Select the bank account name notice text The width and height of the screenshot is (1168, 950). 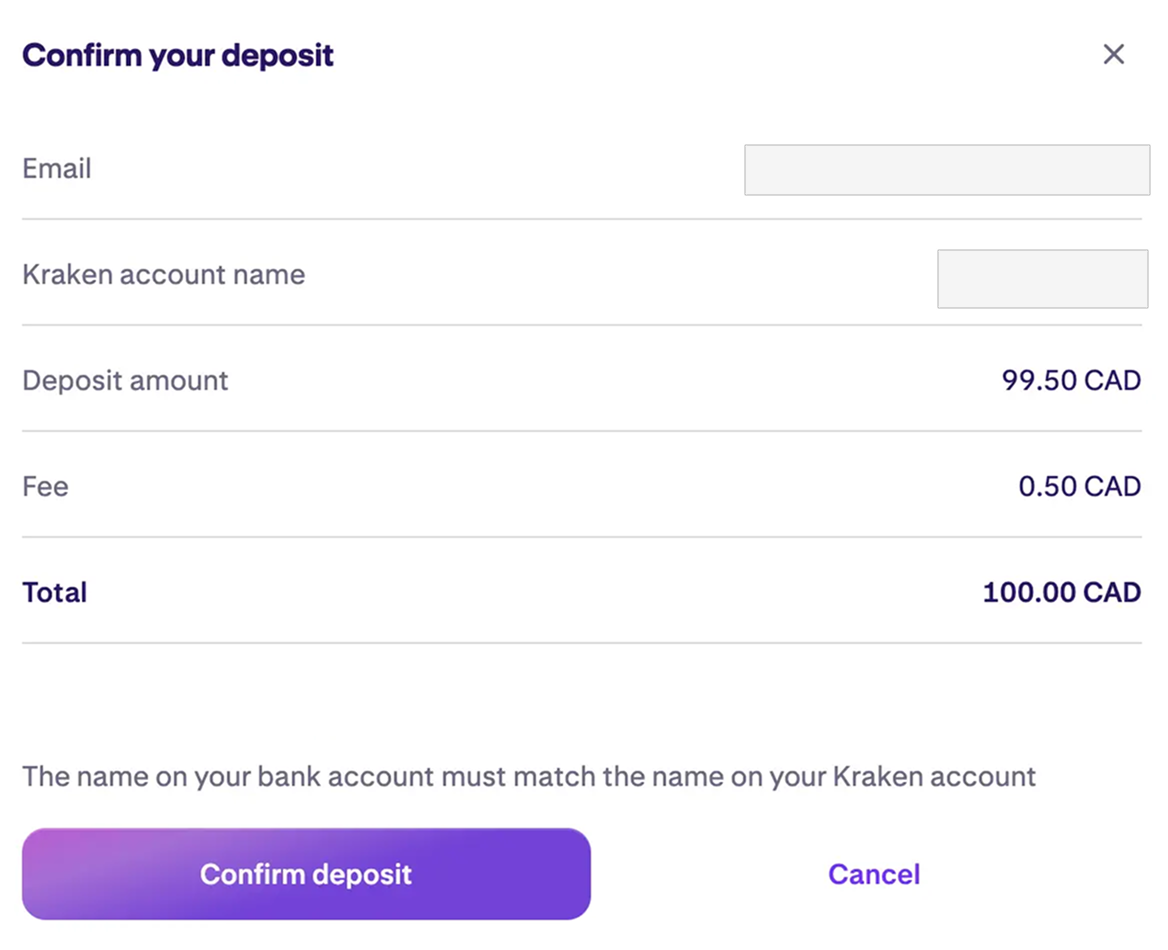(x=530, y=777)
